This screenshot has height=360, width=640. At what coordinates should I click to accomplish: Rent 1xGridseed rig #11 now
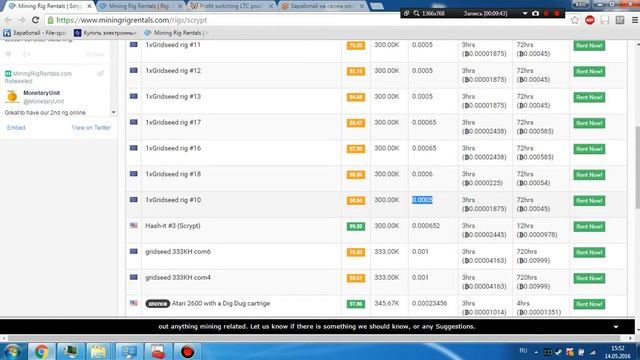click(589, 46)
